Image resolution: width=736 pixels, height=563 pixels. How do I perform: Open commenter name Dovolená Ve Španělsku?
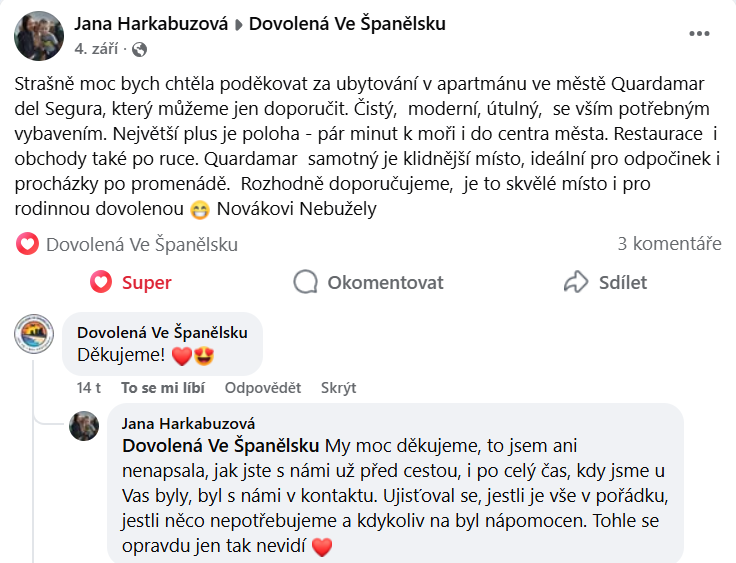[162, 332]
